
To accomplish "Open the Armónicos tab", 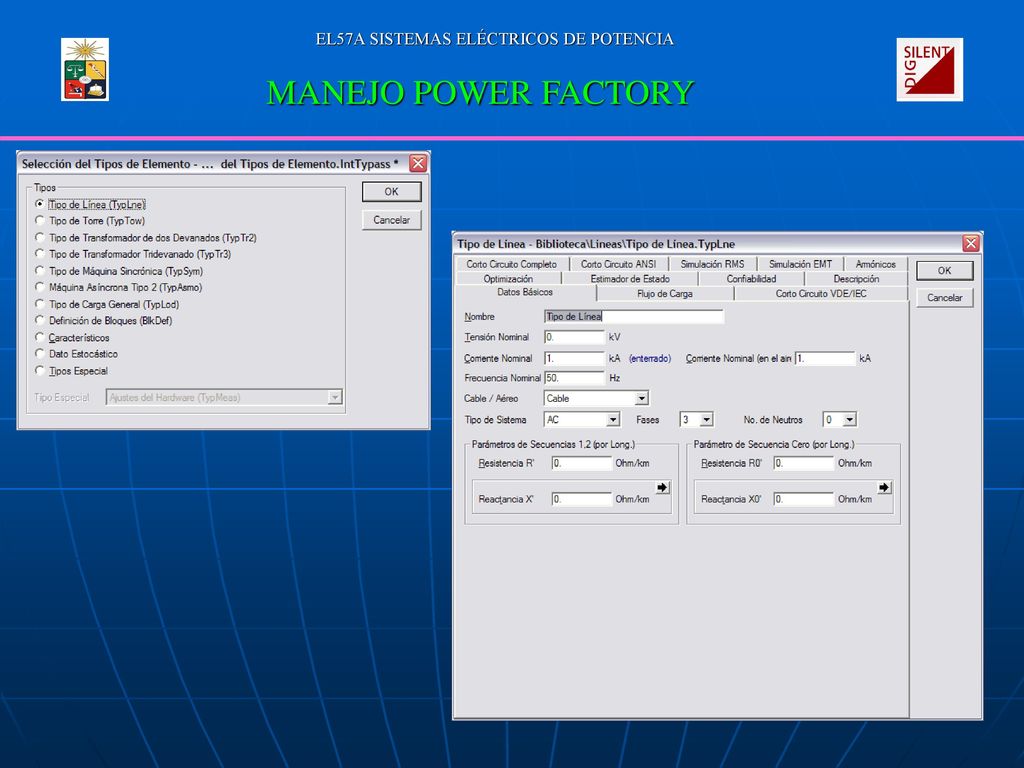I will pyautogui.click(x=875, y=264).
